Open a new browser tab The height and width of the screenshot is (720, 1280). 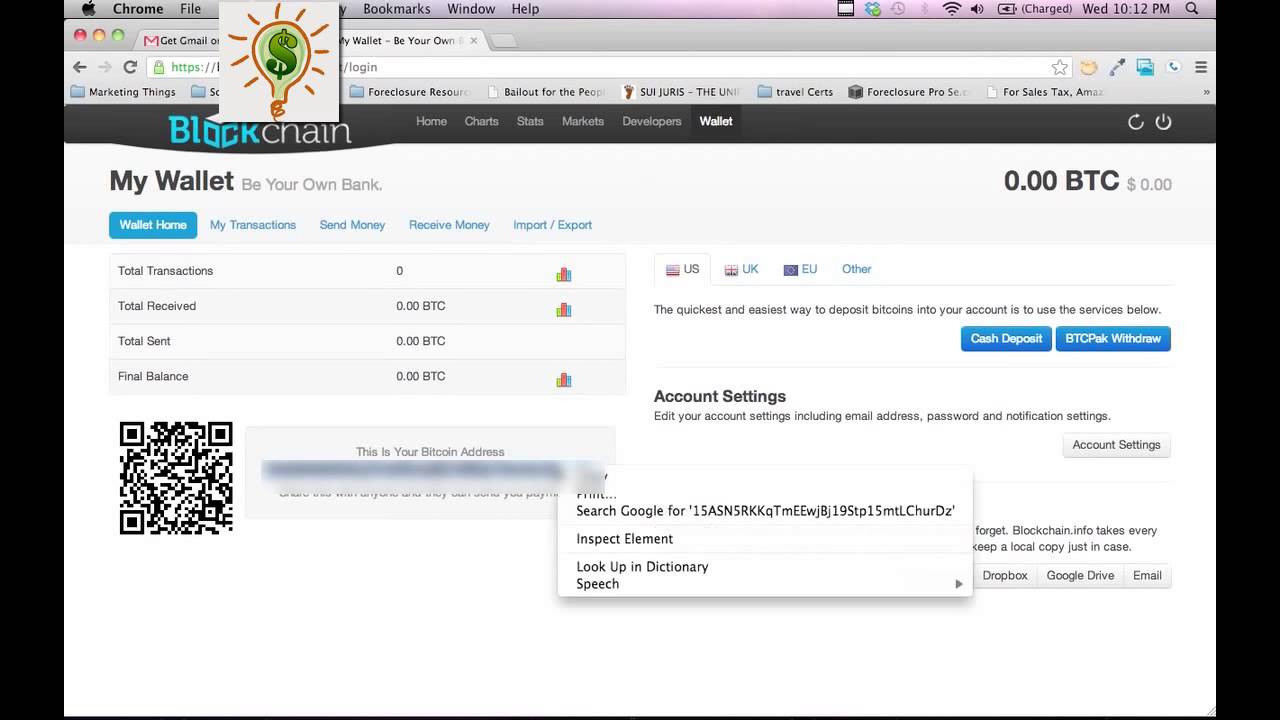pos(504,41)
